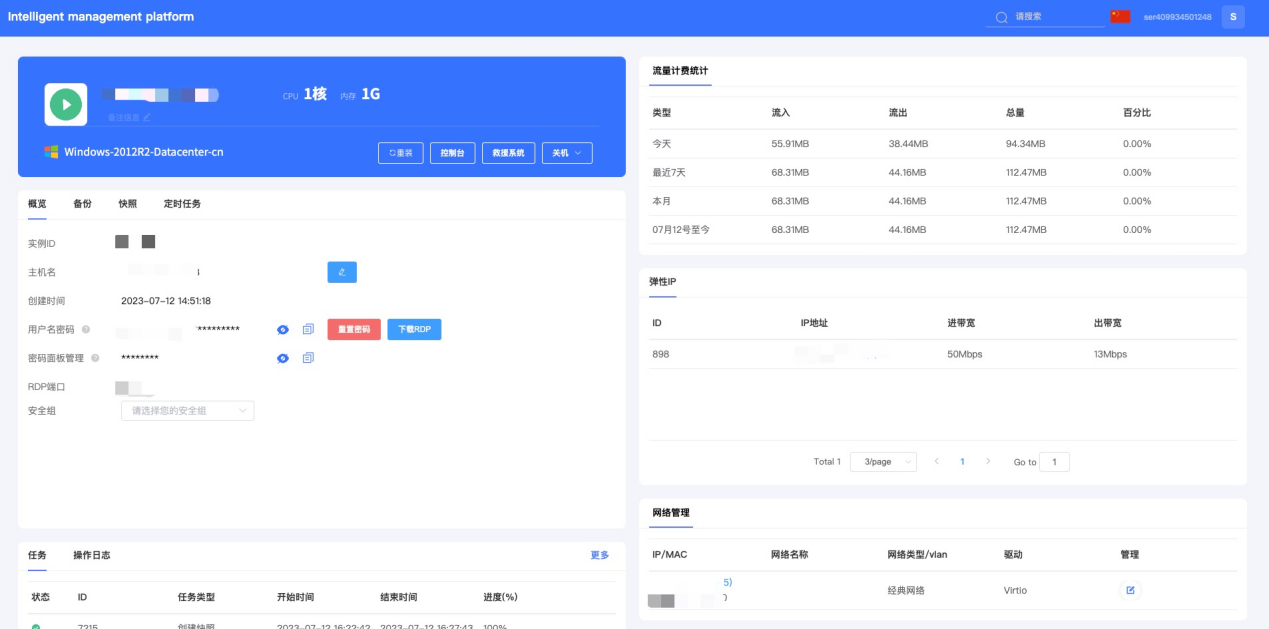Click the 50Mbps inbound bandwidth value
Screen dimensions: 1269x629
965,354
